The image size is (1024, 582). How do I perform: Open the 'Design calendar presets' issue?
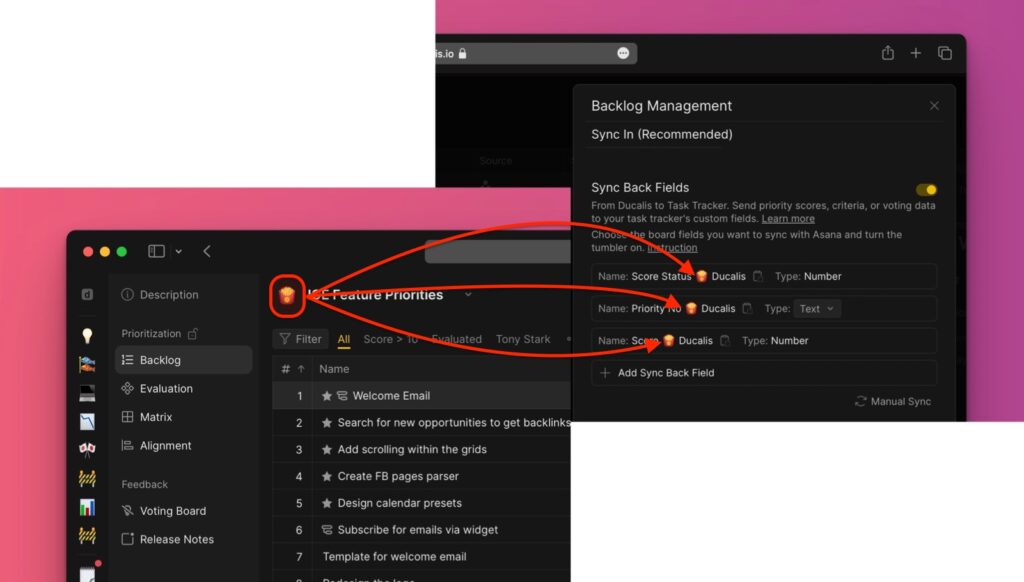pyautogui.click(x=400, y=503)
